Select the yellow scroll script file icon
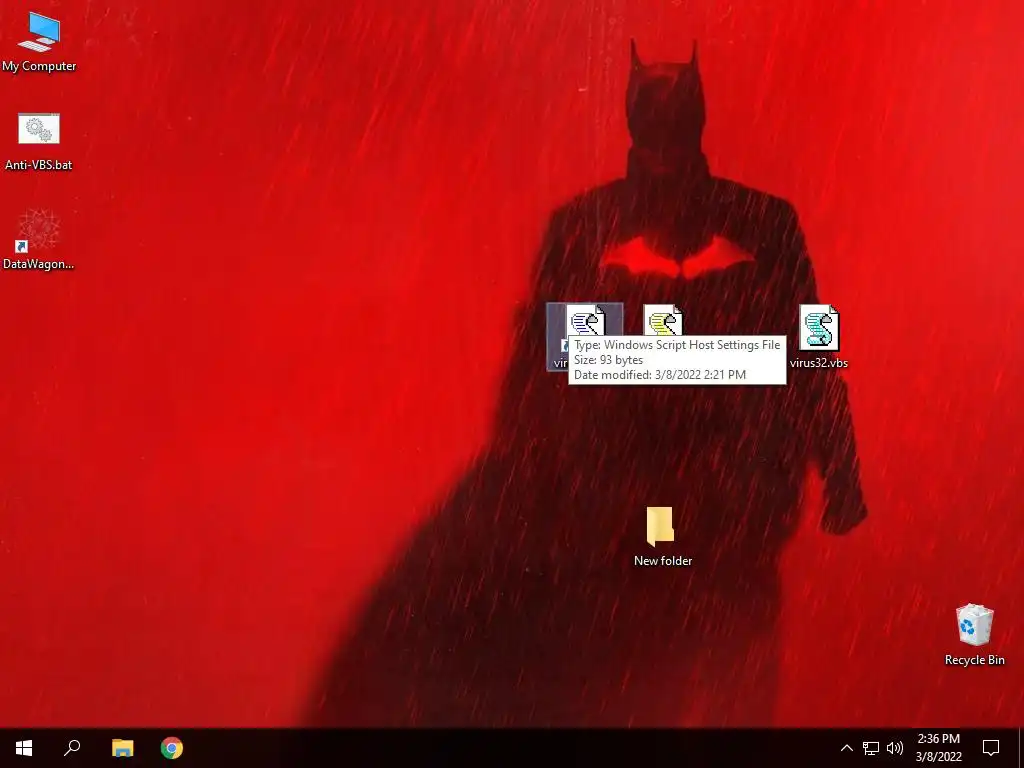This screenshot has height=768, width=1024. (663, 320)
